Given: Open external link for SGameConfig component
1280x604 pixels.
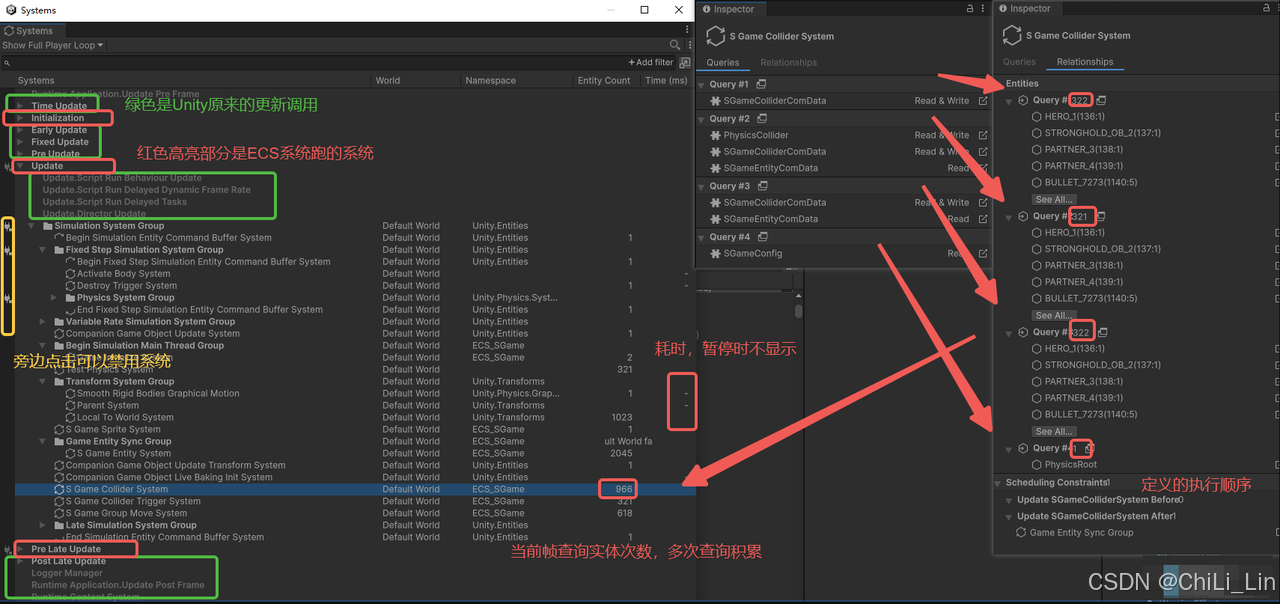Looking at the screenshot, I should click(983, 254).
